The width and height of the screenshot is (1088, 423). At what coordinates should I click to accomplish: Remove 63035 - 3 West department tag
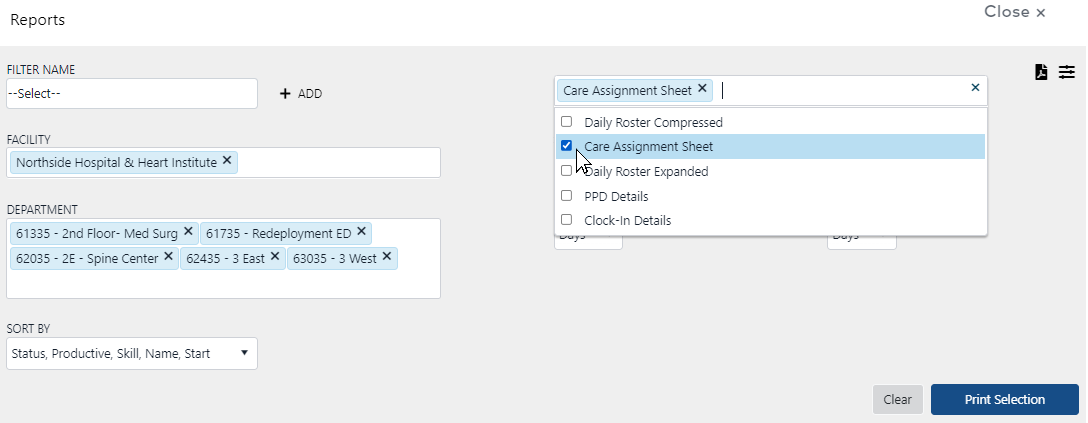[x=386, y=257]
